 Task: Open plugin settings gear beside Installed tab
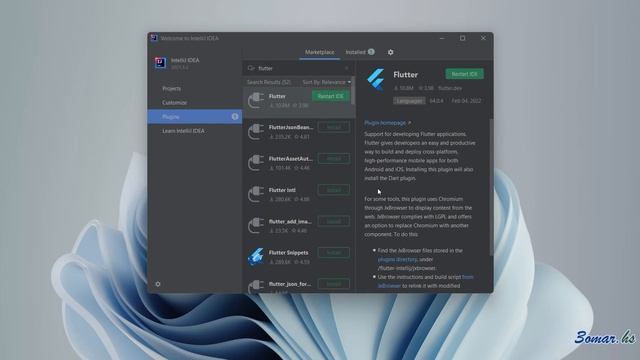tap(391, 52)
